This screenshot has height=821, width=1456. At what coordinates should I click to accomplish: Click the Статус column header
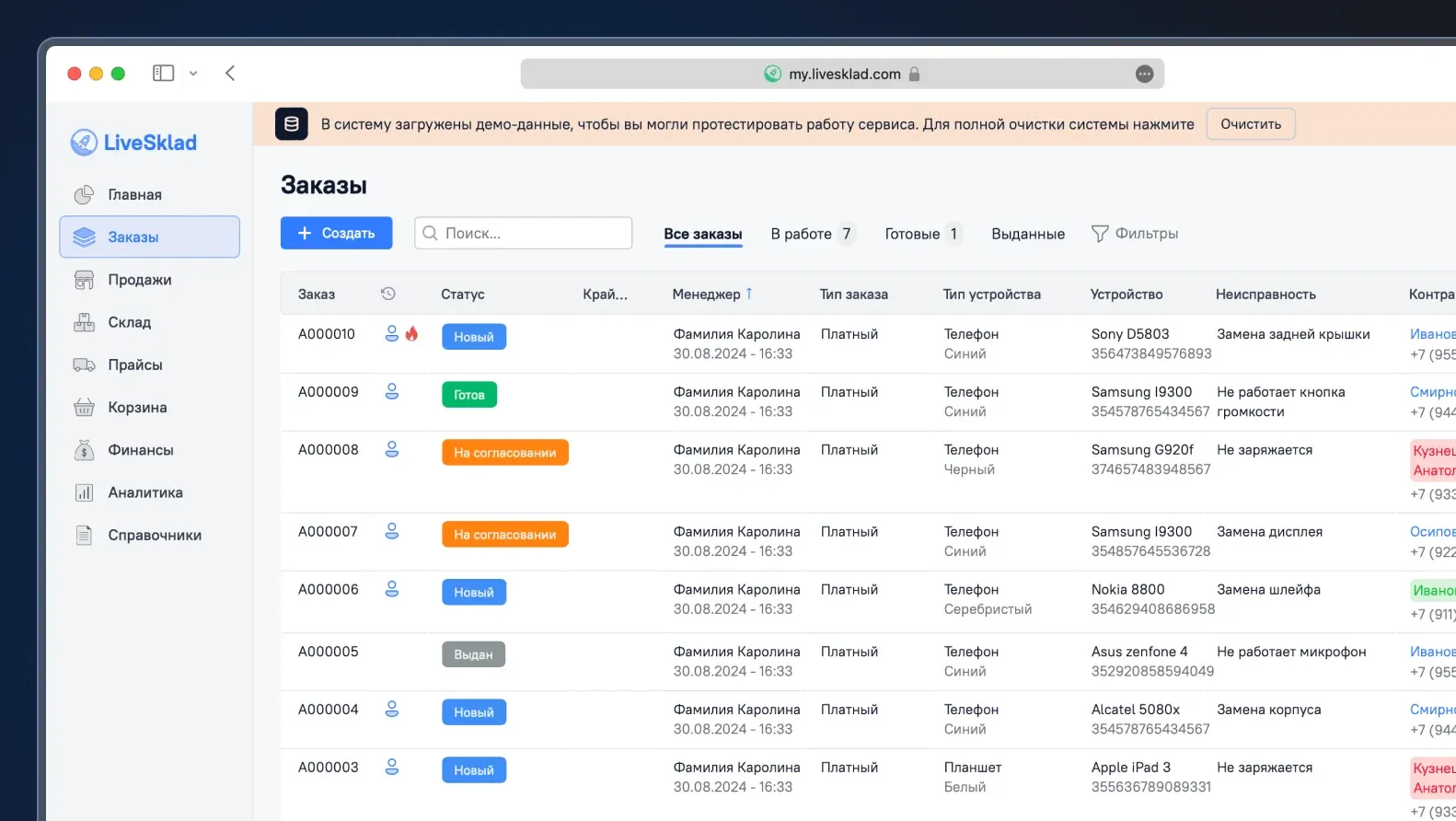coord(463,295)
